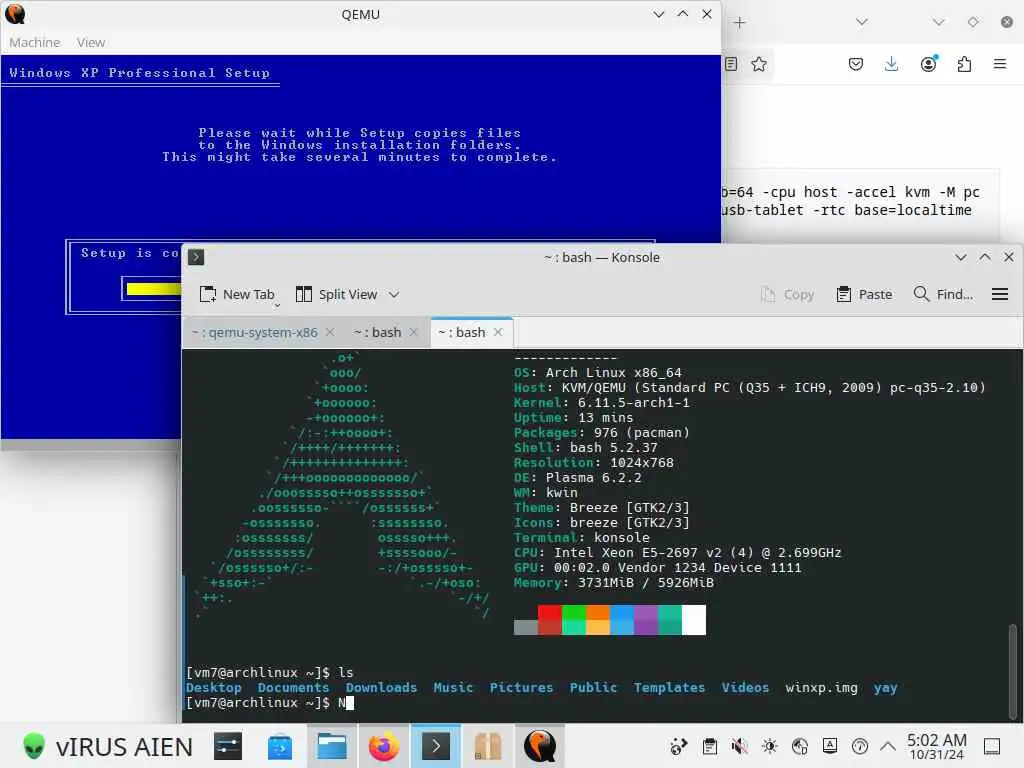This screenshot has height=768, width=1024.
Task: Click Find... in Konsole toolbar
Action: click(x=943, y=295)
